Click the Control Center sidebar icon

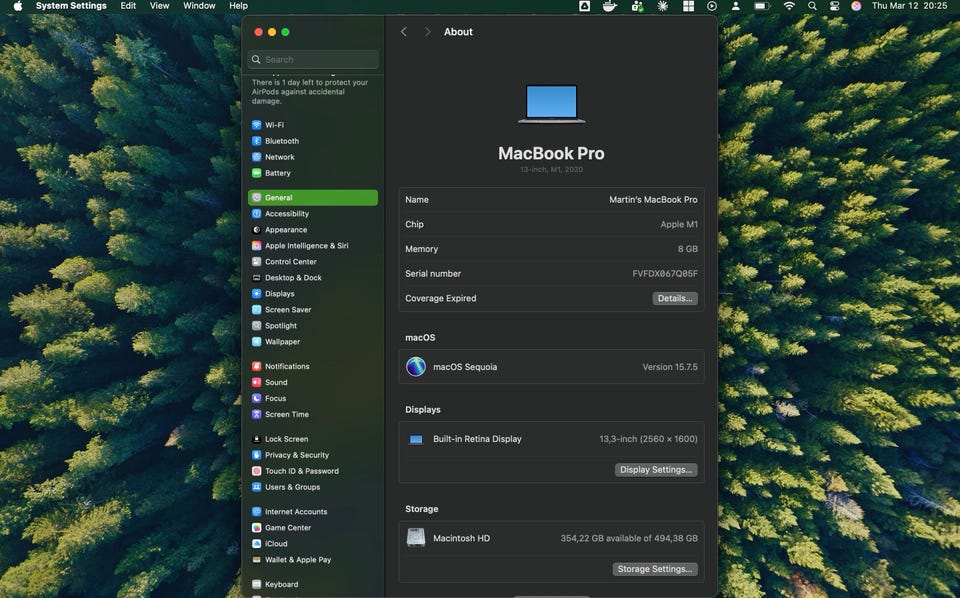[257, 262]
